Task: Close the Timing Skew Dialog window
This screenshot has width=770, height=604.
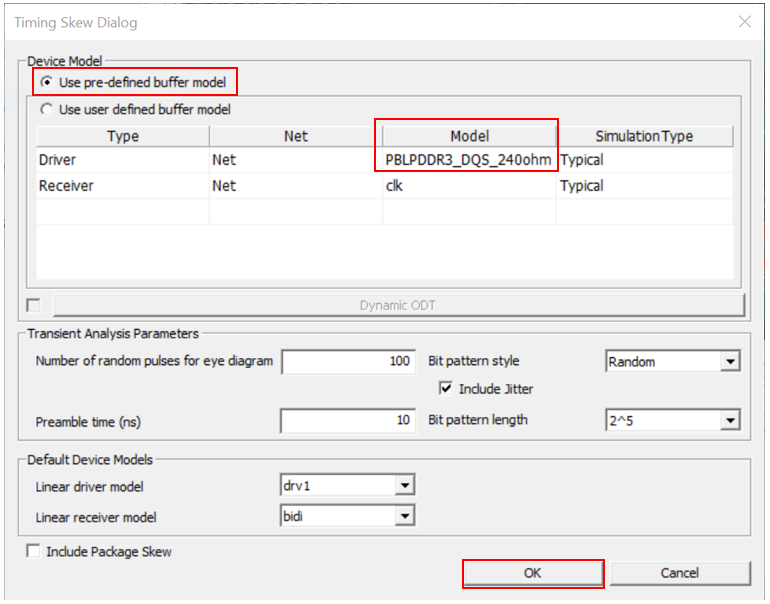Action: tap(744, 21)
